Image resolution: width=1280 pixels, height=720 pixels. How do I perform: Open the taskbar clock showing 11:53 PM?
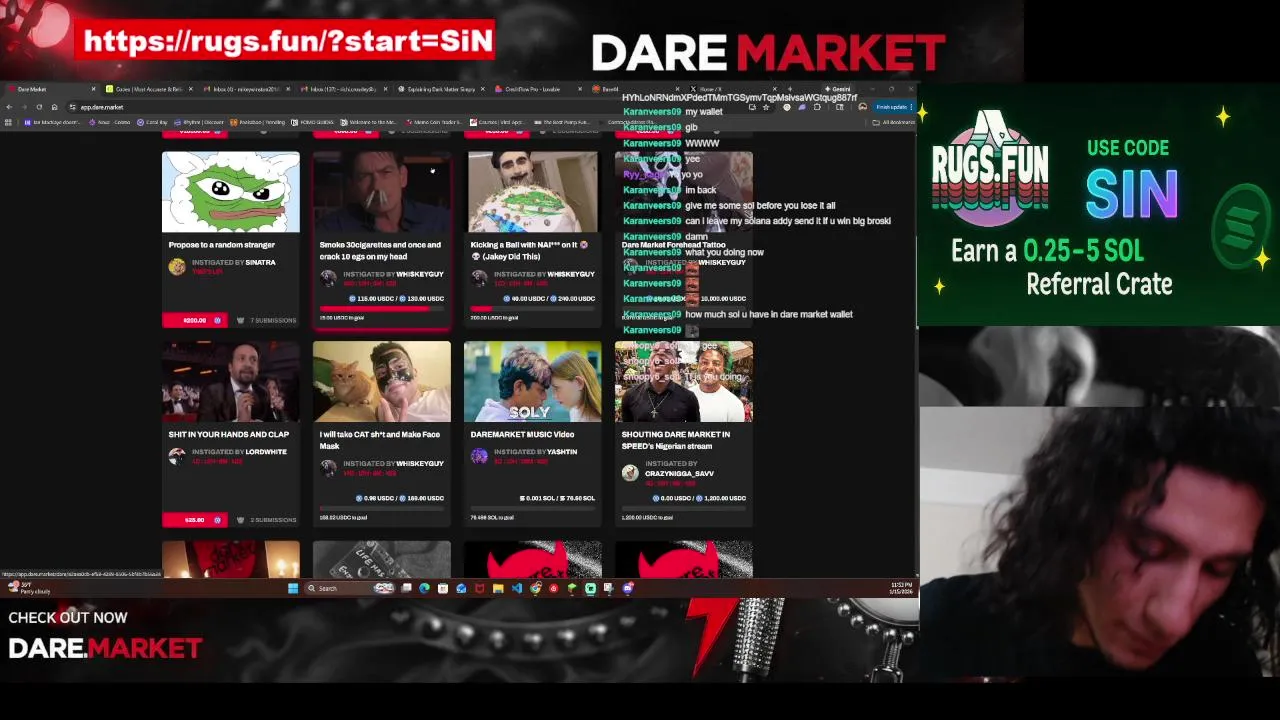(x=900, y=588)
